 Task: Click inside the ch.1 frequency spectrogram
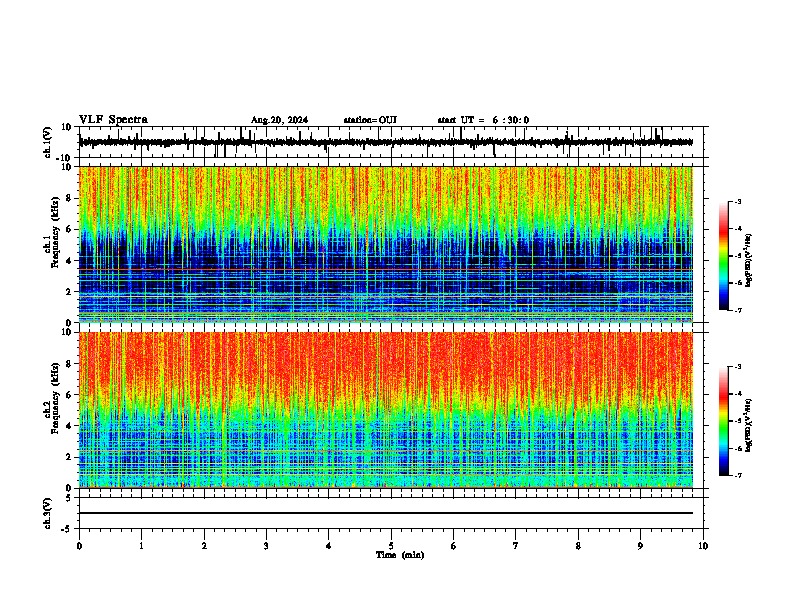pyautogui.click(x=386, y=244)
